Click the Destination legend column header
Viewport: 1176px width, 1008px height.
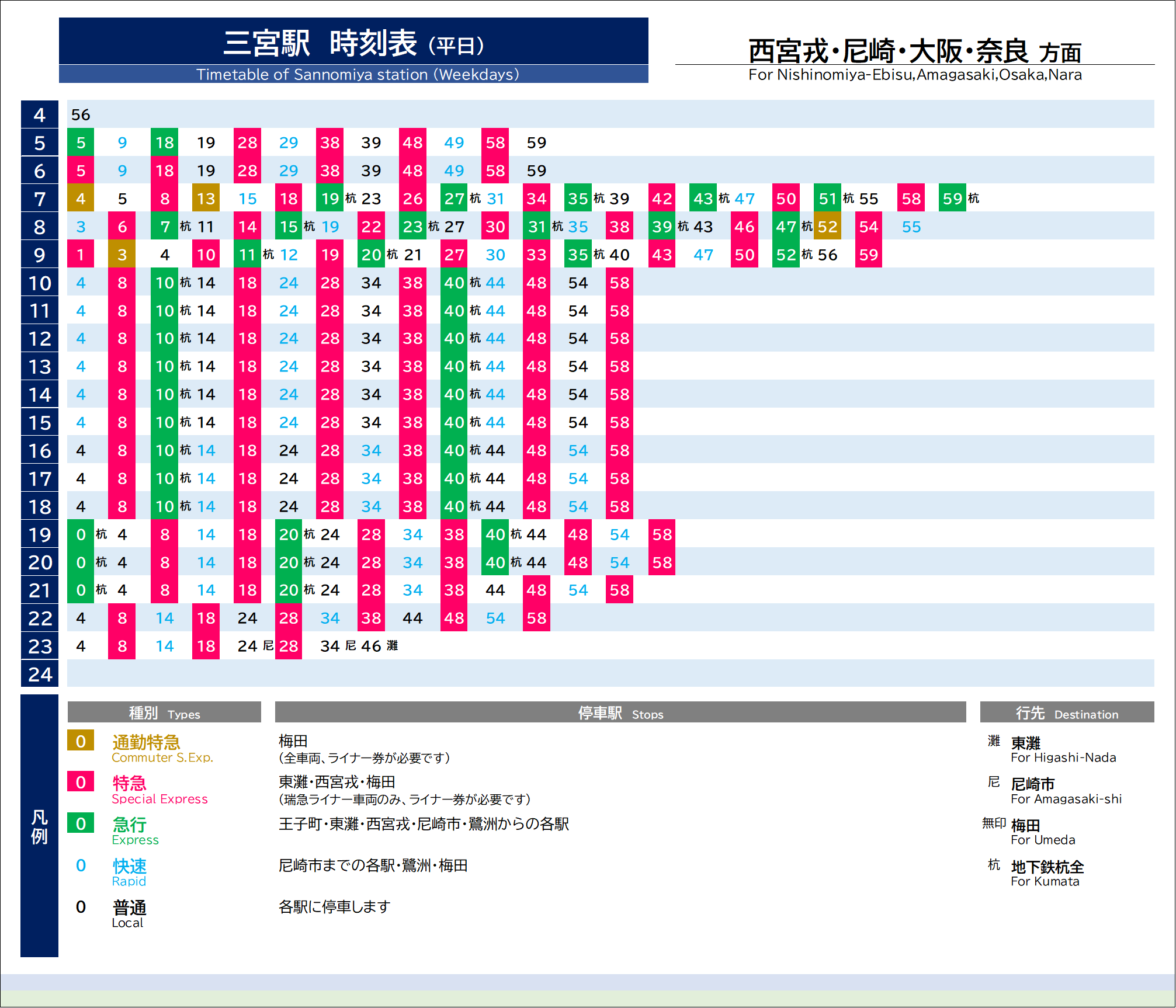pyautogui.click(x=1067, y=713)
